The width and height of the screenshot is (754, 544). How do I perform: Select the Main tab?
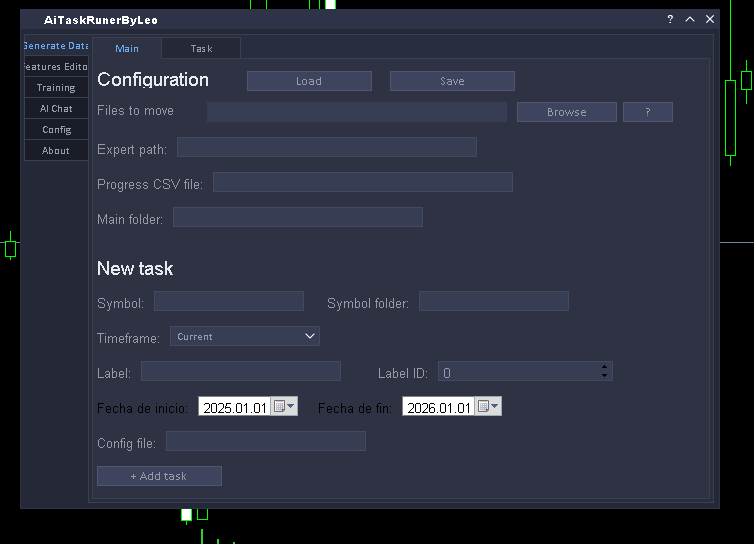(x=127, y=48)
